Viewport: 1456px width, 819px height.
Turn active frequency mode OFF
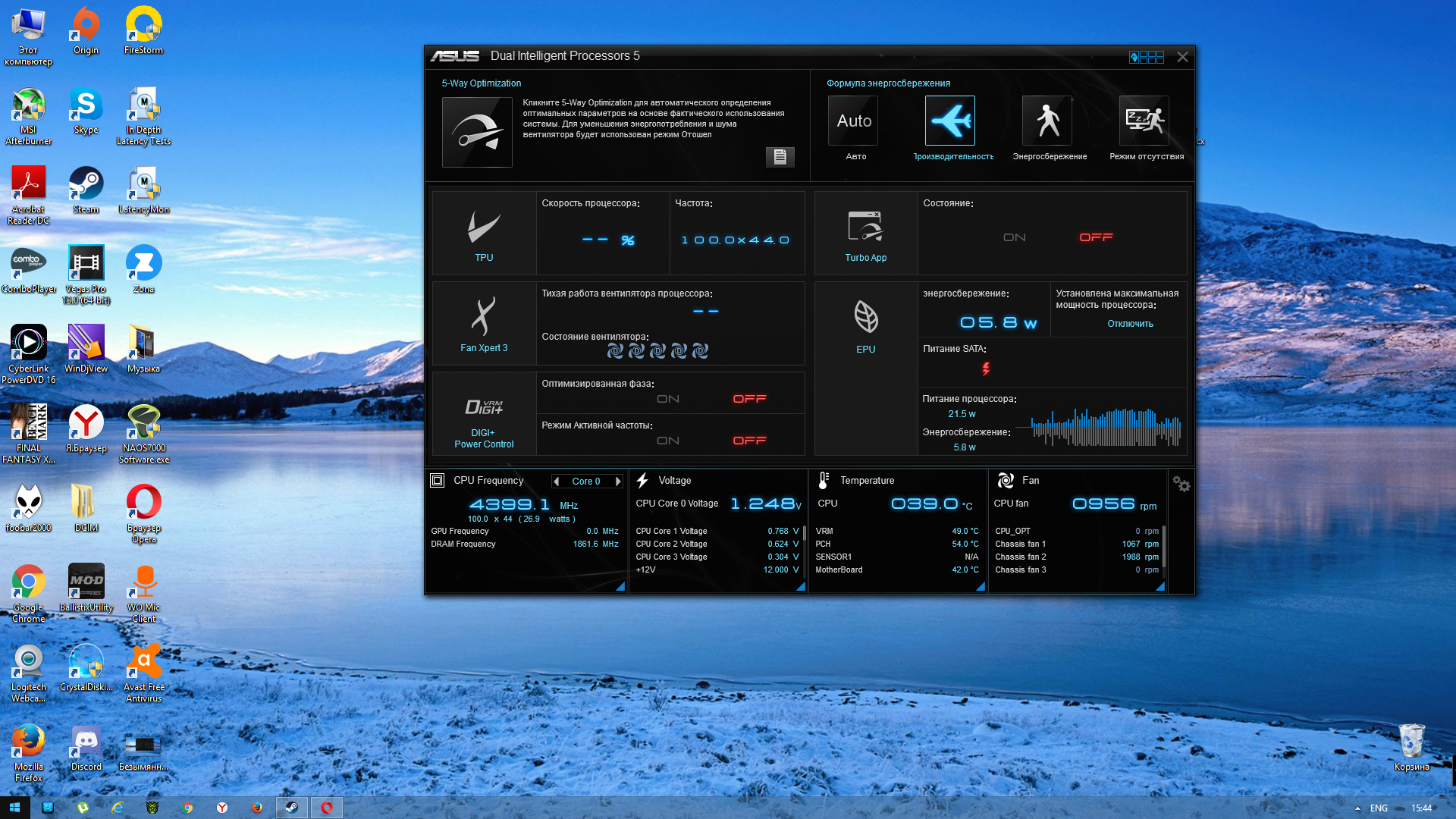click(749, 441)
